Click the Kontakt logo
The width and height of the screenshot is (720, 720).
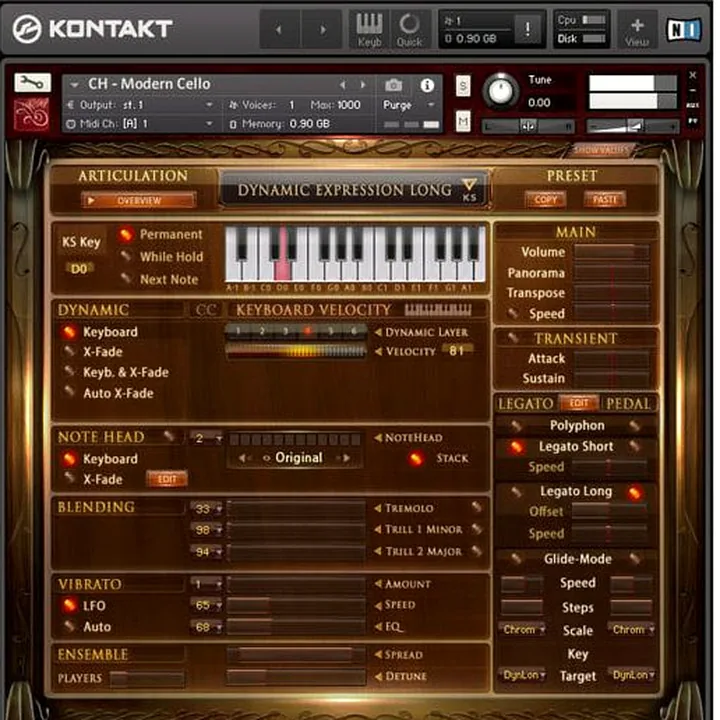pyautogui.click(x=93, y=28)
